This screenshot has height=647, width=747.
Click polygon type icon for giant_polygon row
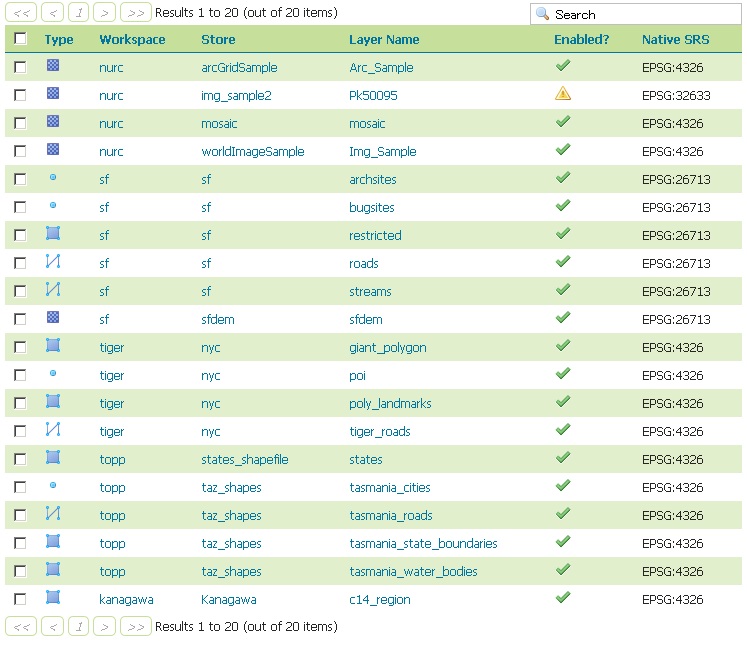53,346
